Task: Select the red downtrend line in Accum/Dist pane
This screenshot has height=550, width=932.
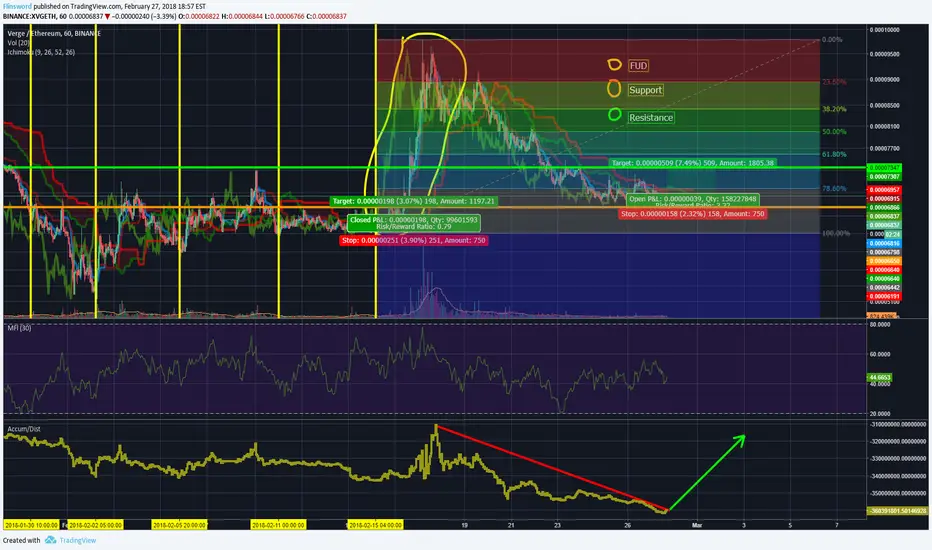Action: coord(553,469)
